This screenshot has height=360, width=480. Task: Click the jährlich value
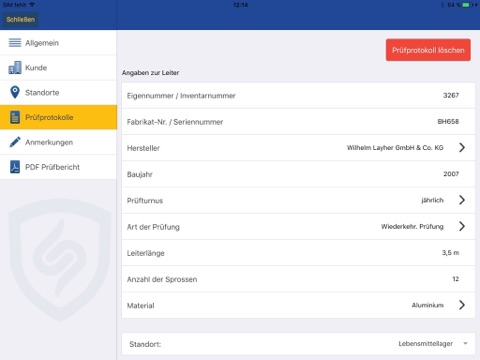(432, 200)
